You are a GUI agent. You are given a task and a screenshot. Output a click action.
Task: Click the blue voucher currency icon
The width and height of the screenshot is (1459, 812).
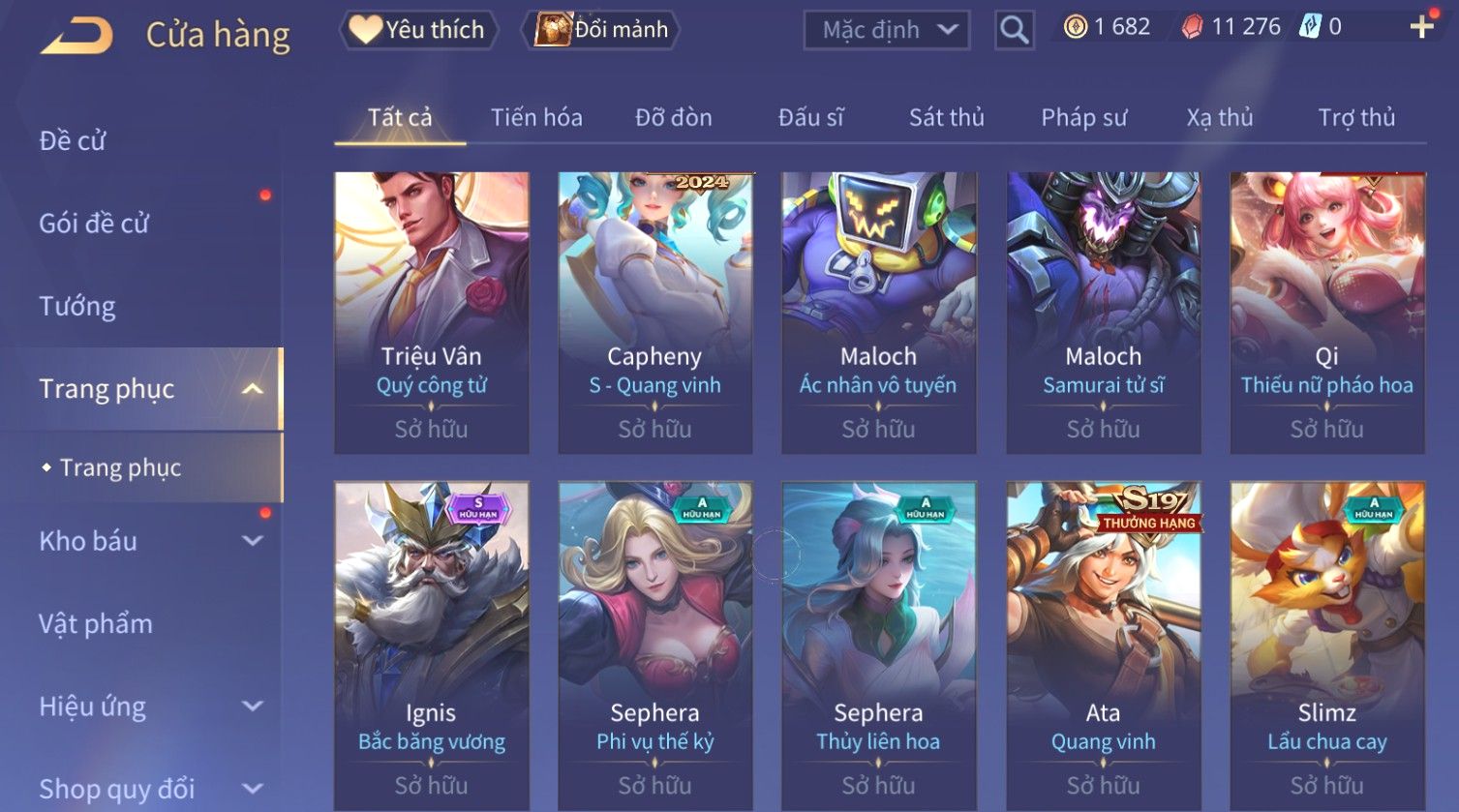1310,26
